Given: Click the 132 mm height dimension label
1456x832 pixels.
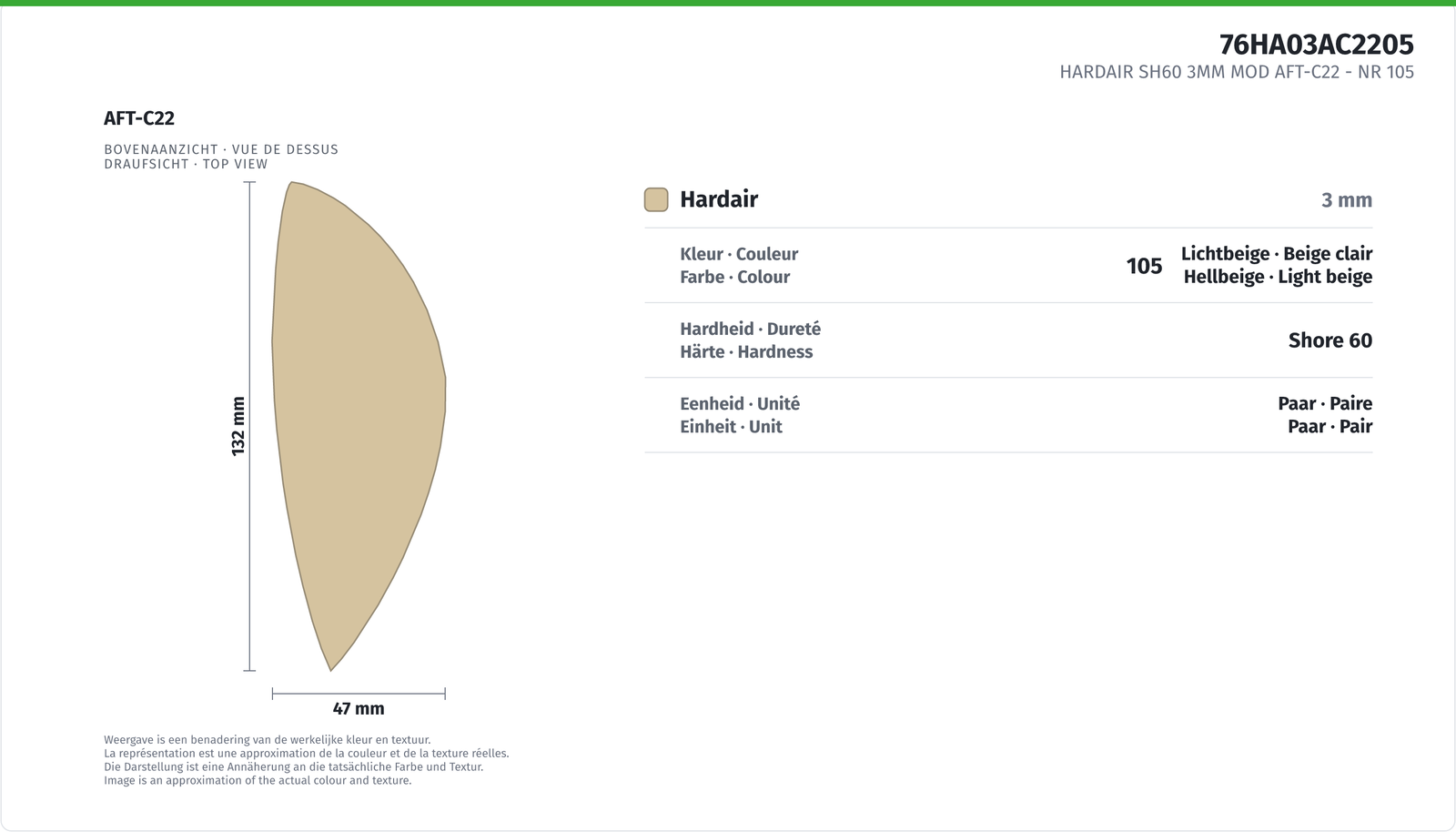Looking at the screenshot, I should click(x=238, y=426).
